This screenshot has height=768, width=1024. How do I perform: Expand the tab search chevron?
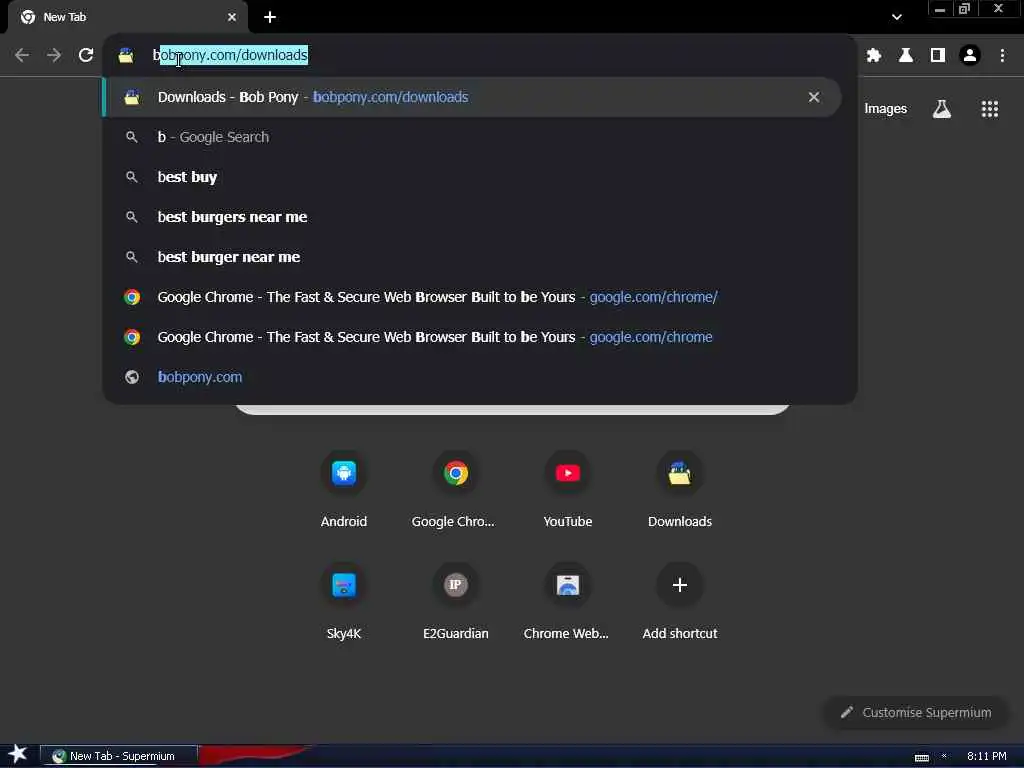point(897,17)
